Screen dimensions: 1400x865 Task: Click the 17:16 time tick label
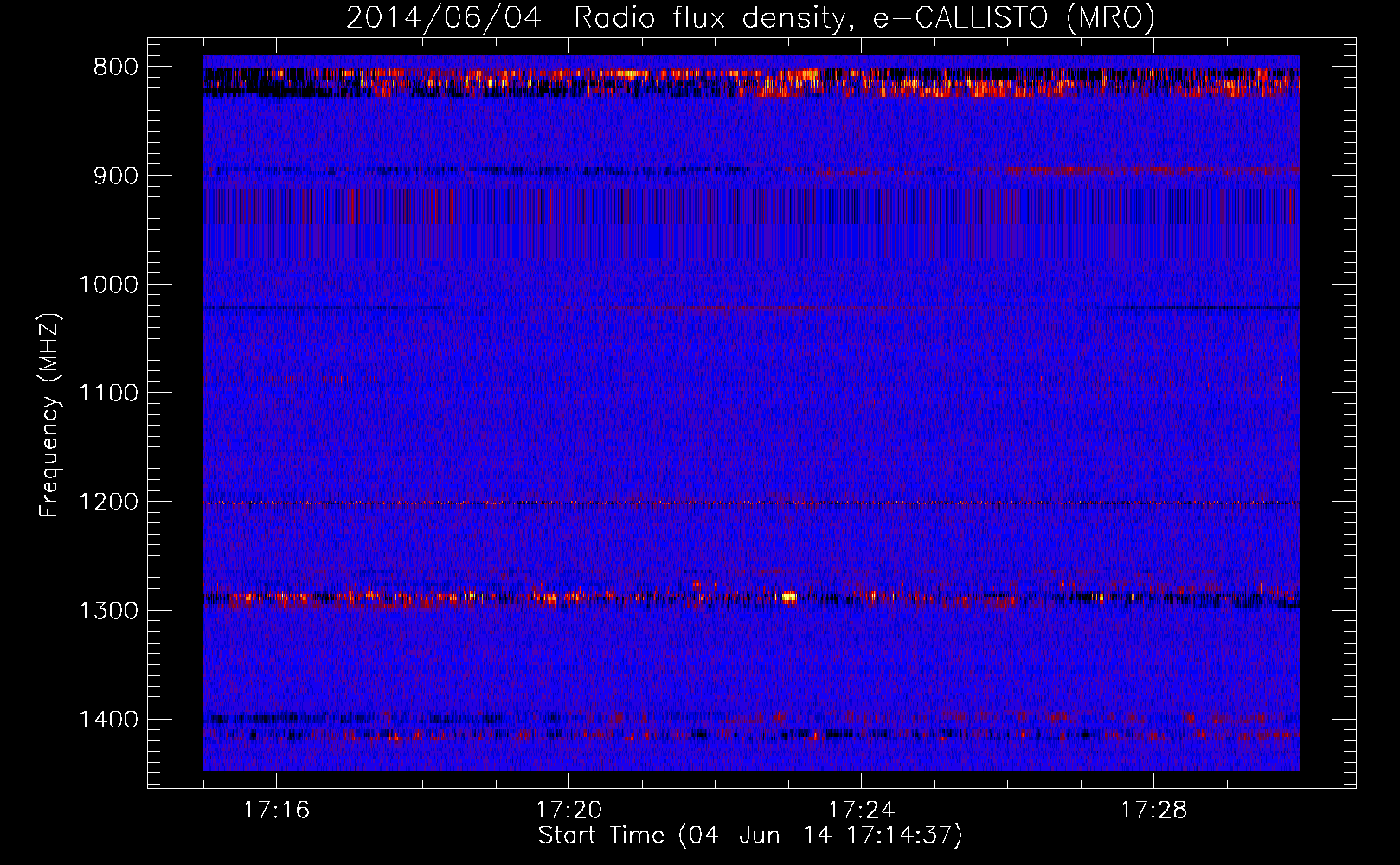coord(276,811)
